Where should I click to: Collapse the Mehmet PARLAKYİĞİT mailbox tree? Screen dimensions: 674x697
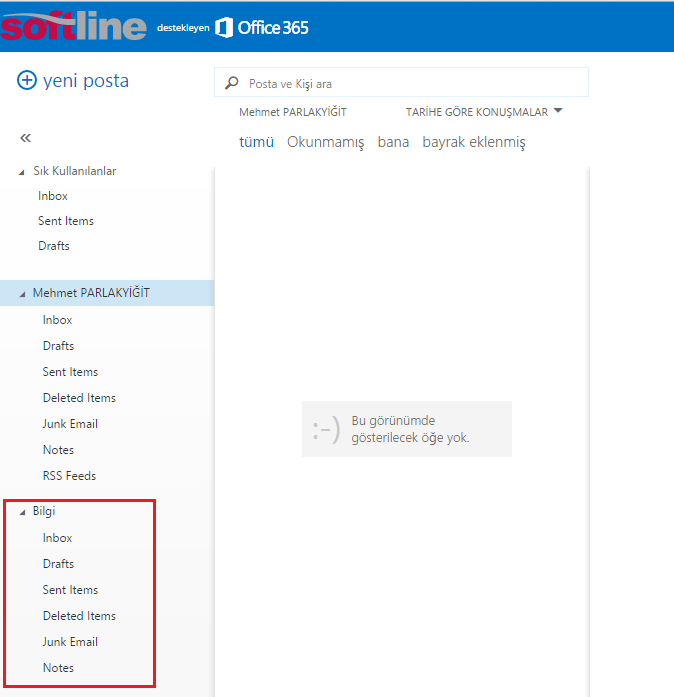coord(22,294)
